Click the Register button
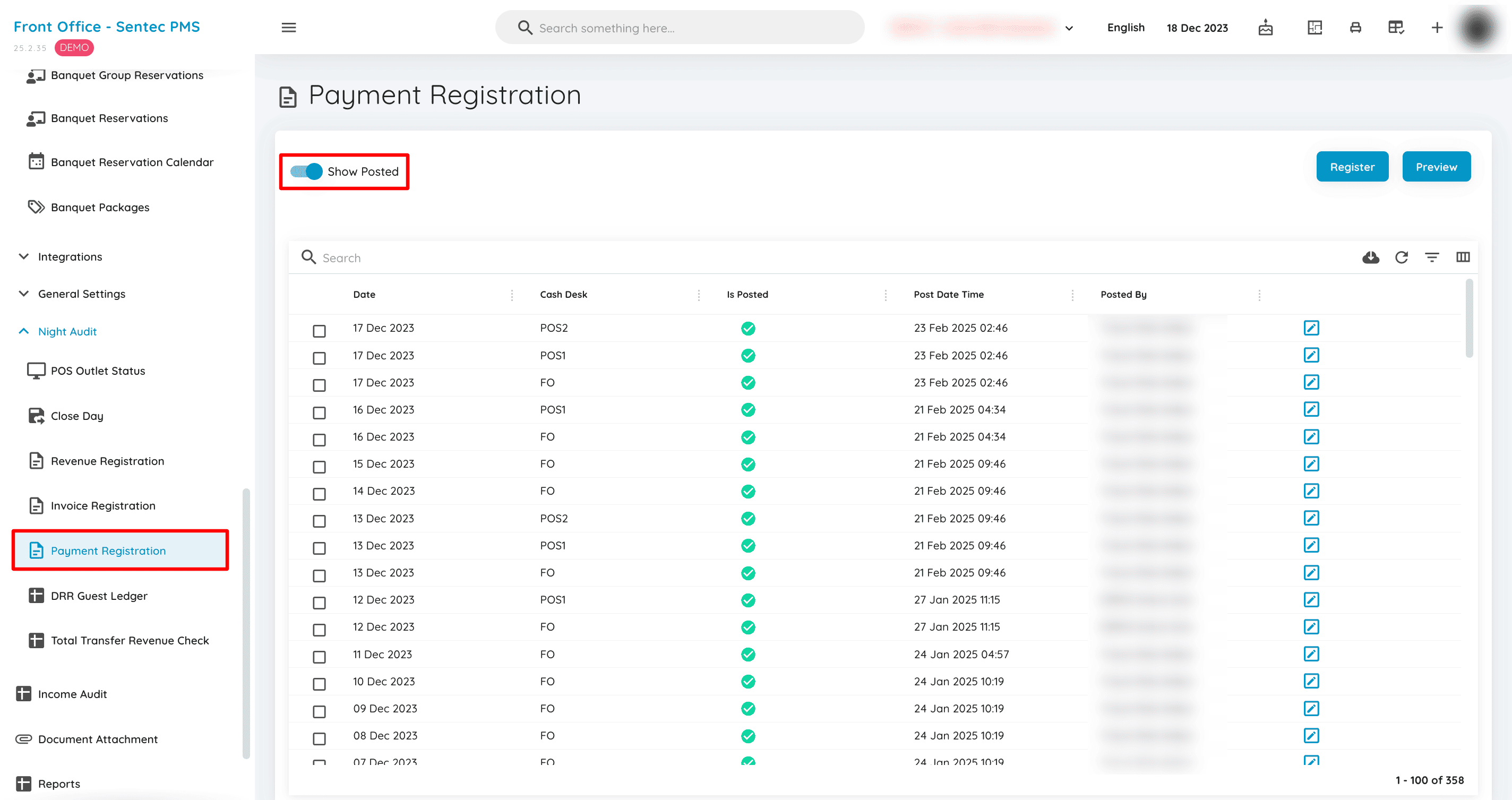 (1352, 167)
